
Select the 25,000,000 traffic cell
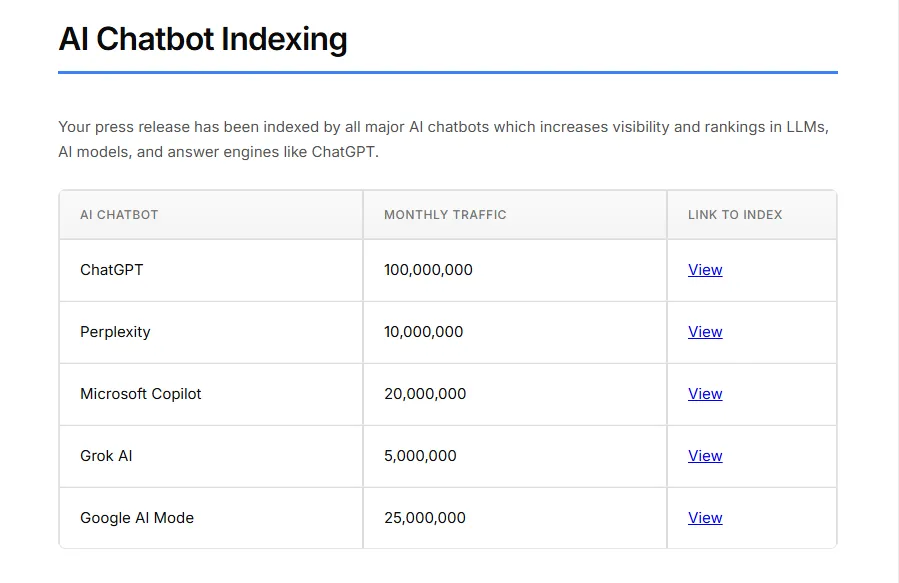[425, 518]
